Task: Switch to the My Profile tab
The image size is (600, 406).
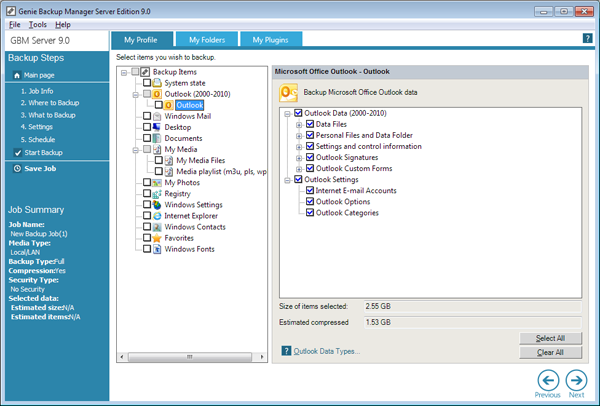Action: click(x=141, y=40)
